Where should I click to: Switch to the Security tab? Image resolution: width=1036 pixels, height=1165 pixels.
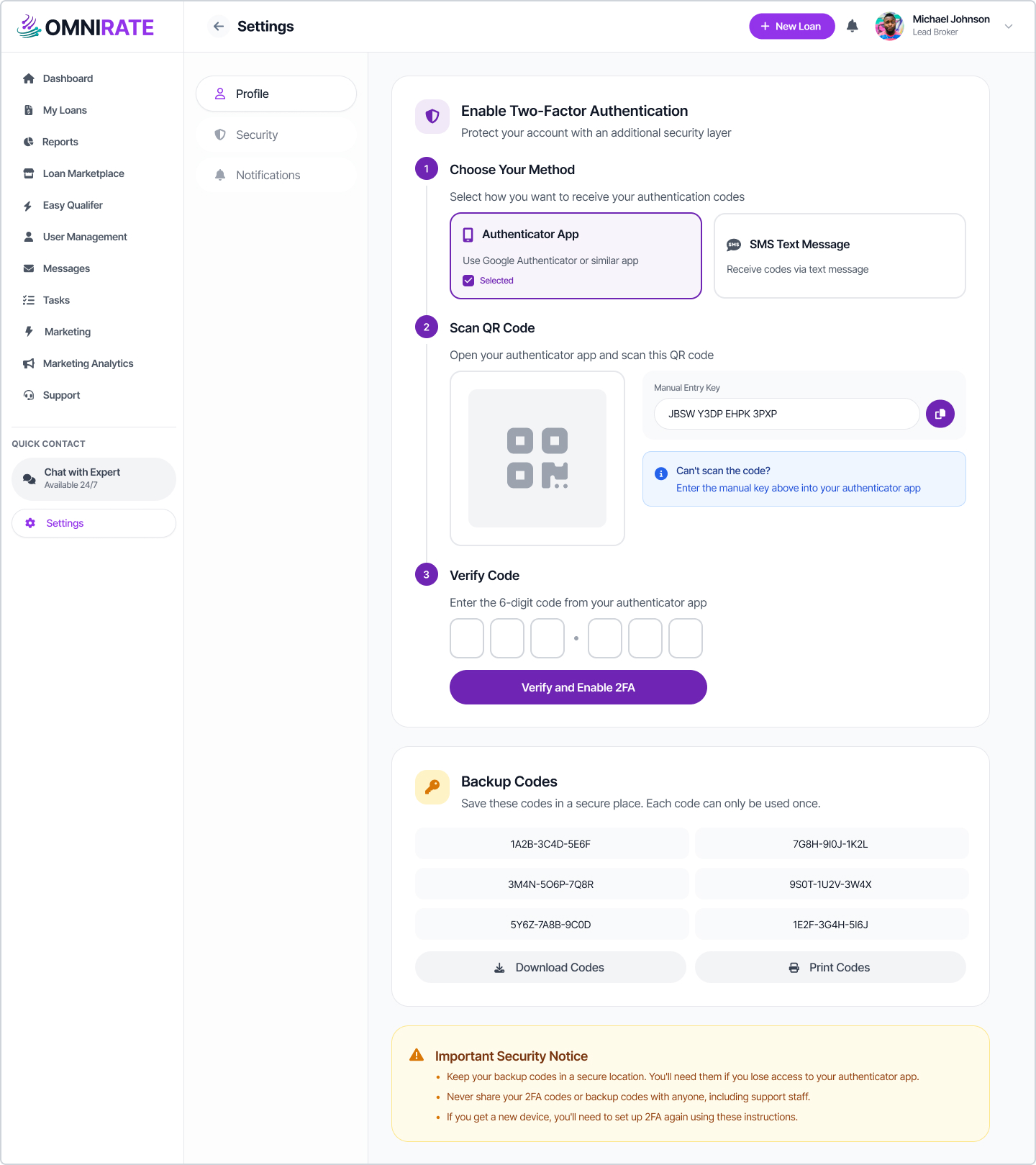pos(276,135)
